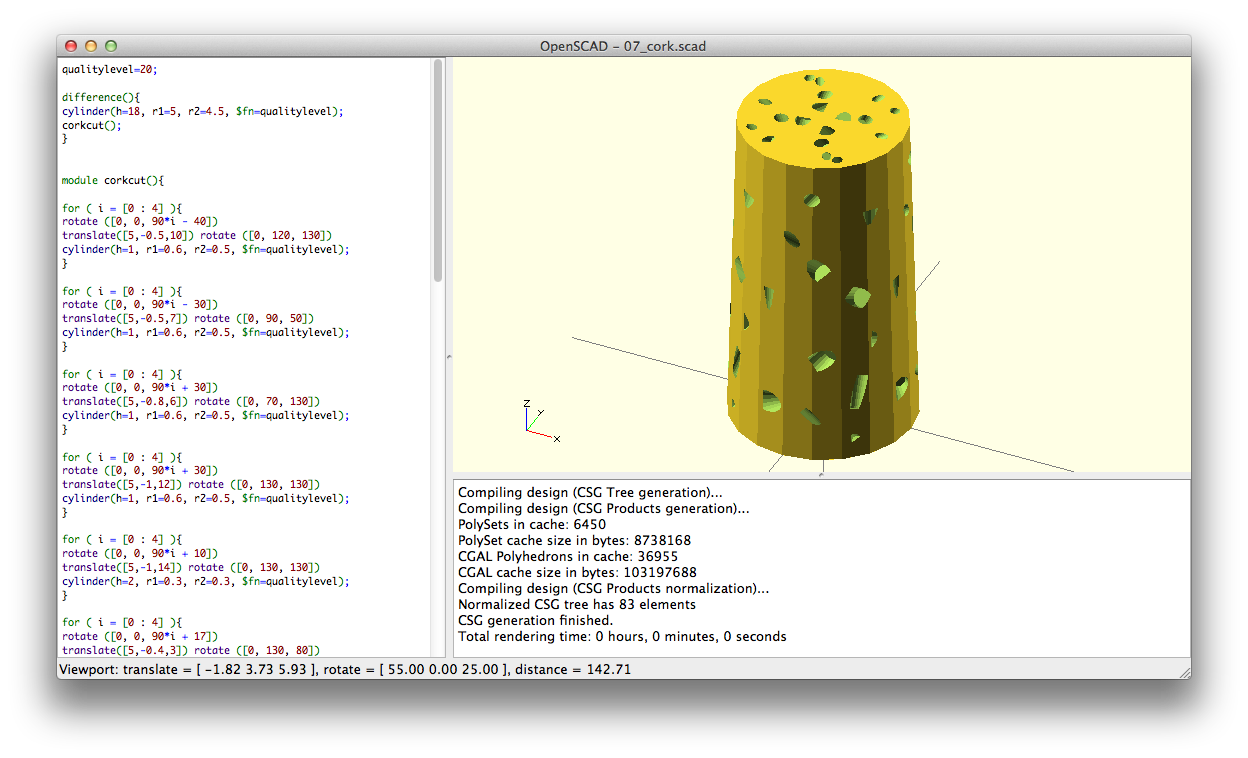Click the title bar text 07_cork.scad

click(x=624, y=46)
